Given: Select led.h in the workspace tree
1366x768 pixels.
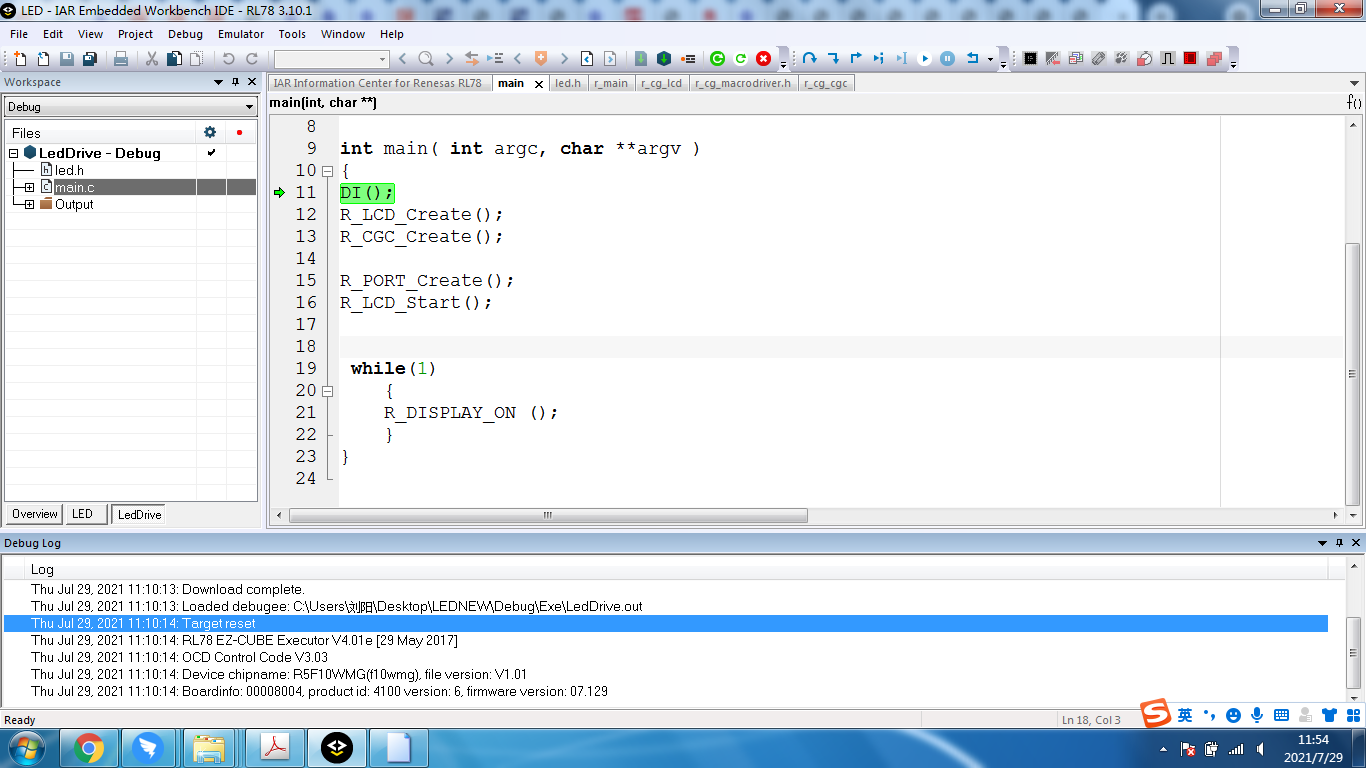Looking at the screenshot, I should 69,170.
